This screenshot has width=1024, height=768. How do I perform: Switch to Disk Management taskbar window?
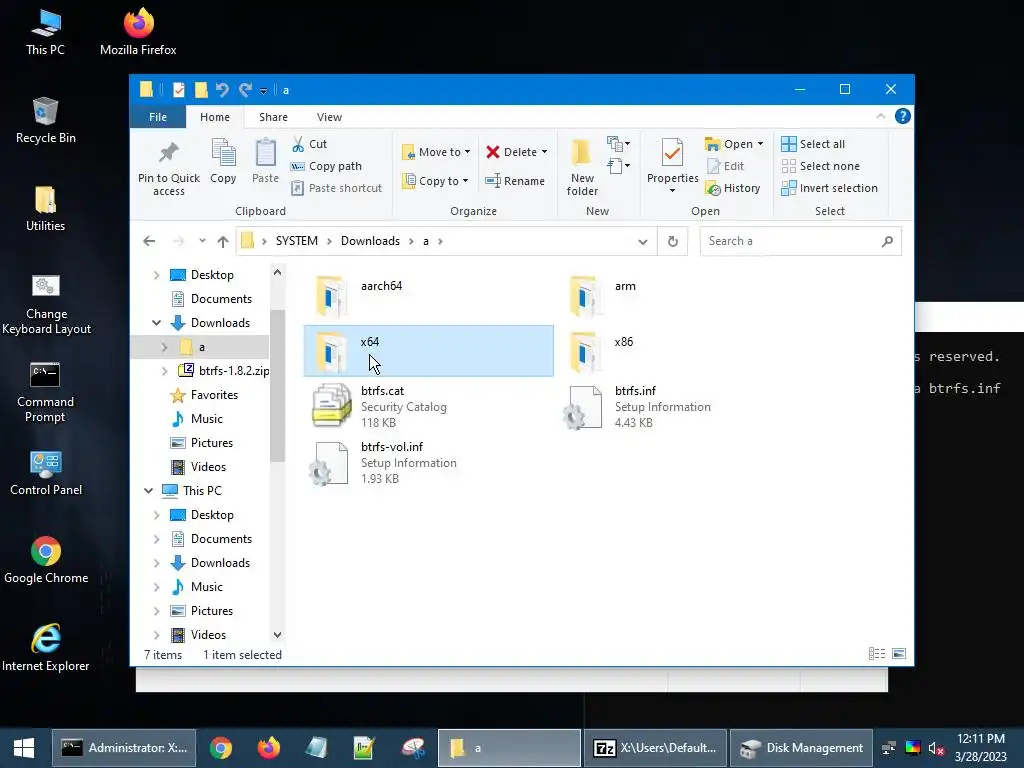pos(801,748)
